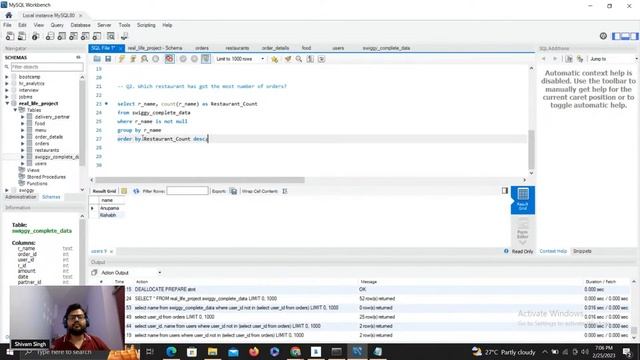Screen dimensions: 640x360
Task: Execute statement under cursor icon
Action: pos(133,59)
